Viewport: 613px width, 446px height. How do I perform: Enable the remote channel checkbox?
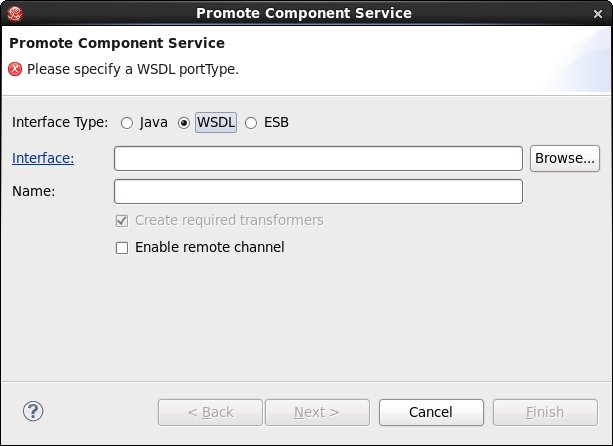click(122, 248)
